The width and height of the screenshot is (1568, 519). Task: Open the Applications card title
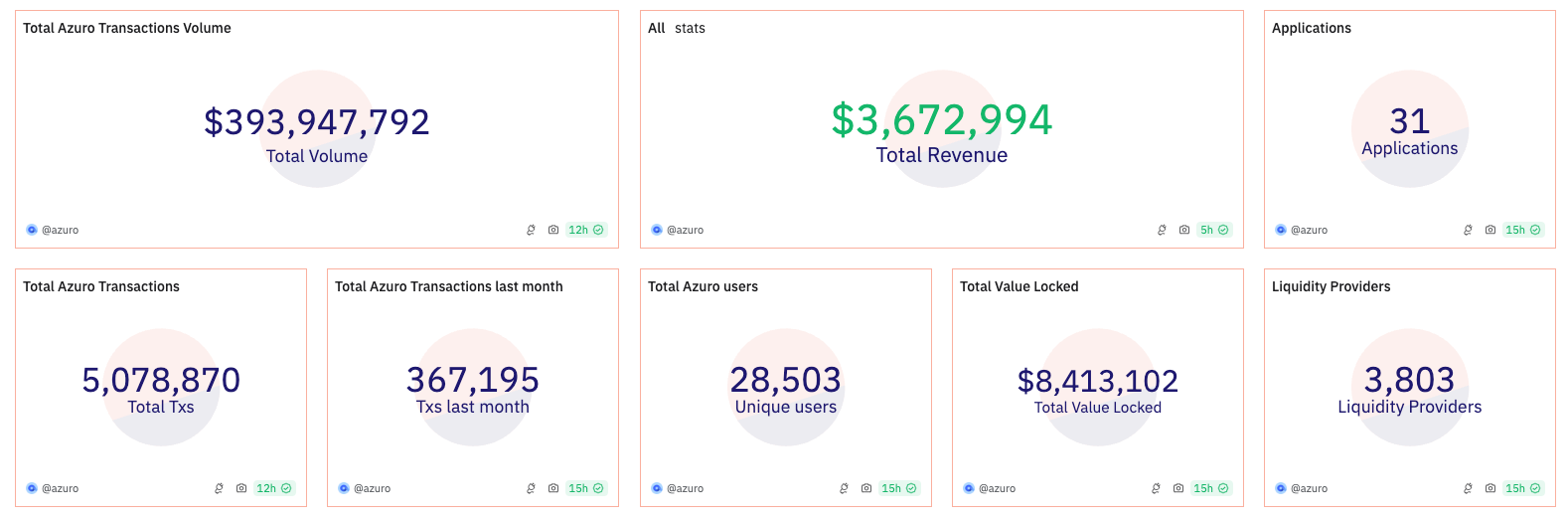[x=1312, y=28]
